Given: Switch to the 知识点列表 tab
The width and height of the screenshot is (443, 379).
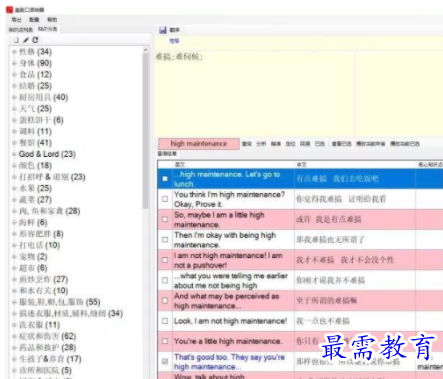Looking at the screenshot, I should point(21,30).
